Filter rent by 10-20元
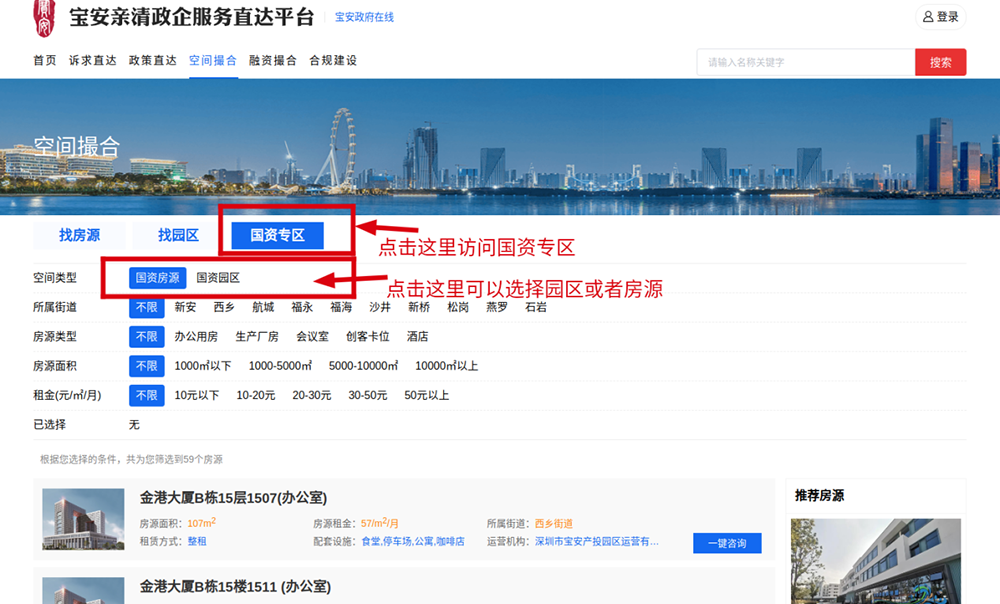This screenshot has width=1000, height=604. (256, 395)
